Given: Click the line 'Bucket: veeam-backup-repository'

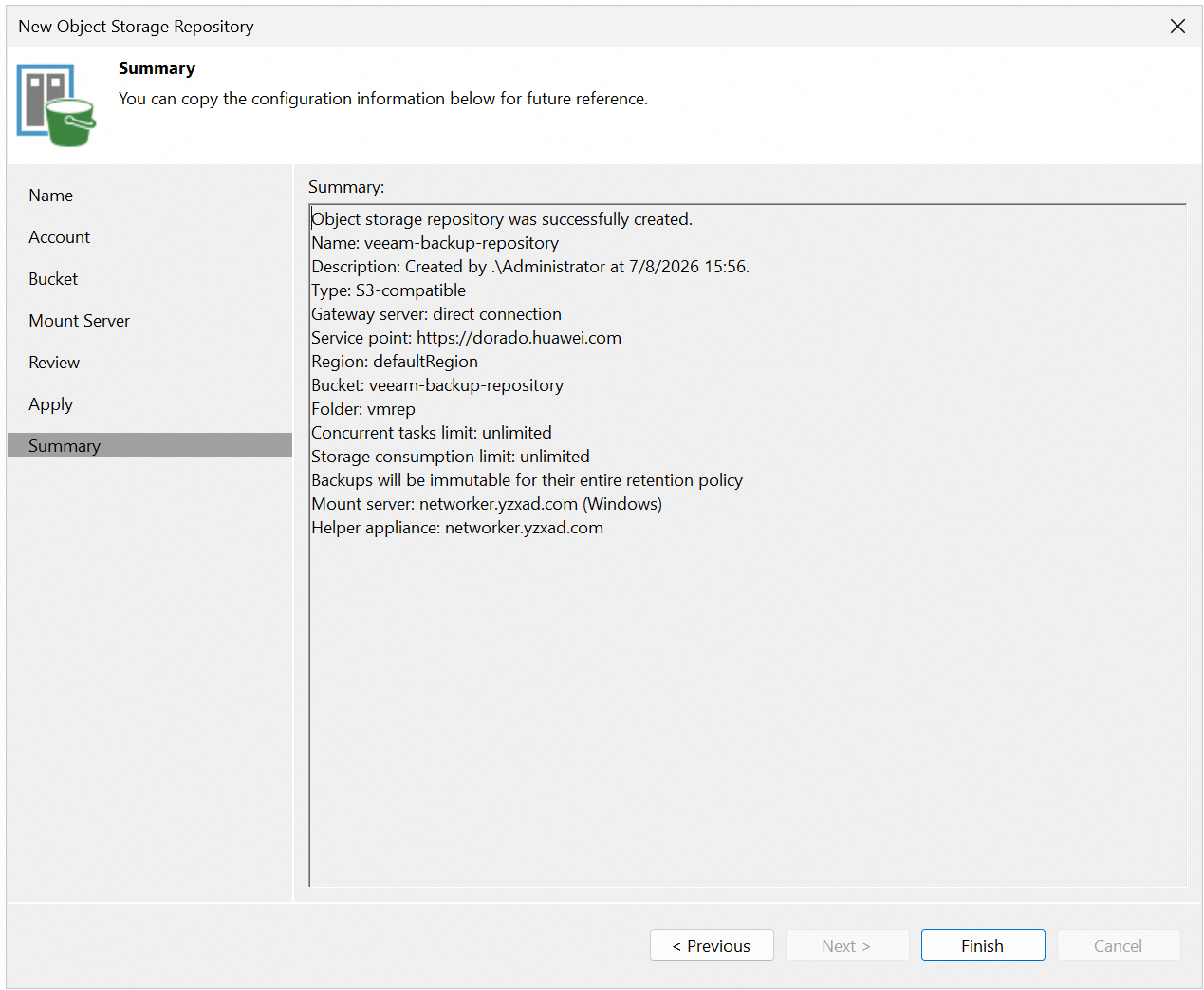Looking at the screenshot, I should point(437,385).
